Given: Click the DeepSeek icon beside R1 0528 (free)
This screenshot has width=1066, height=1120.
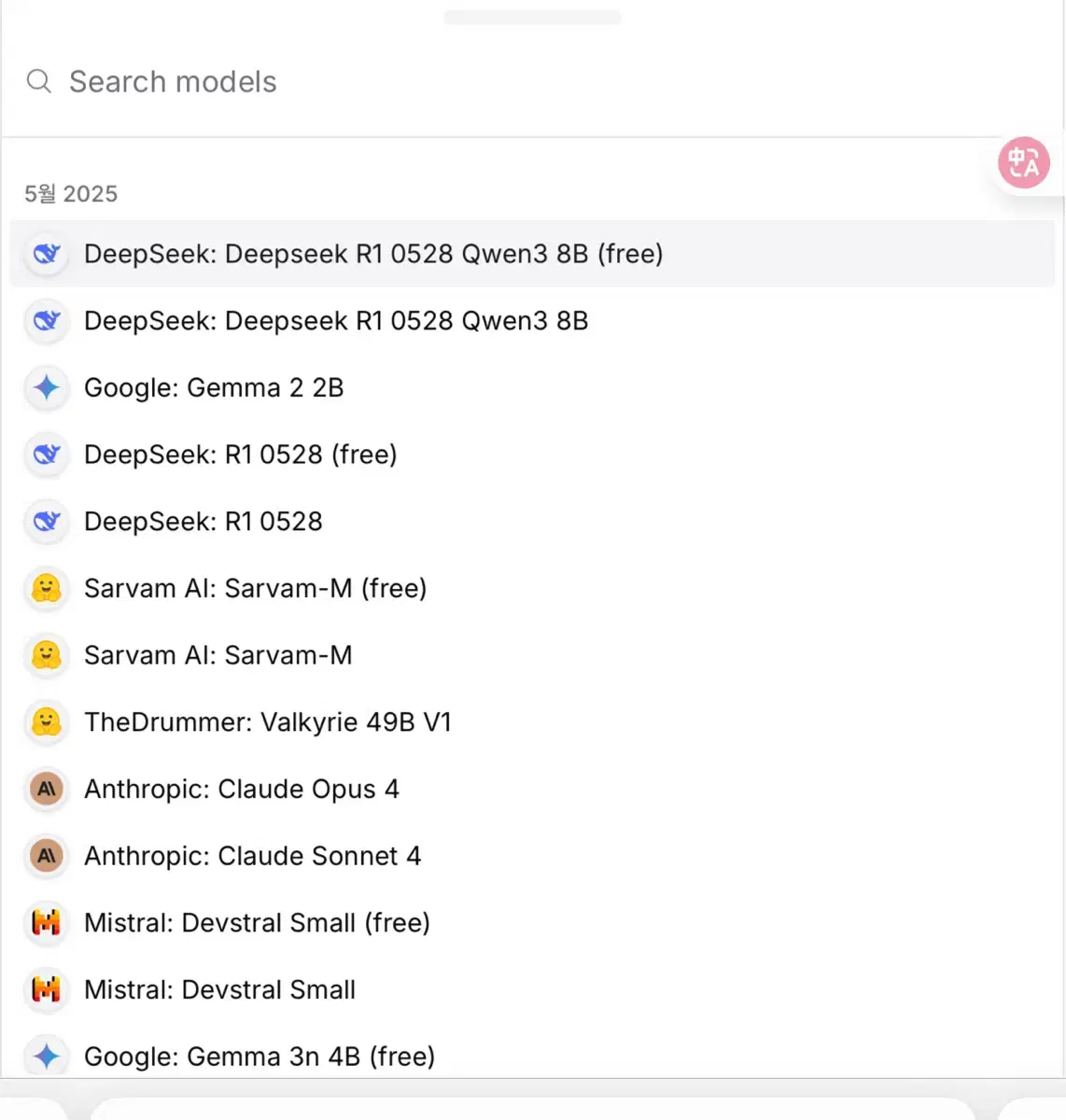Looking at the screenshot, I should (47, 455).
